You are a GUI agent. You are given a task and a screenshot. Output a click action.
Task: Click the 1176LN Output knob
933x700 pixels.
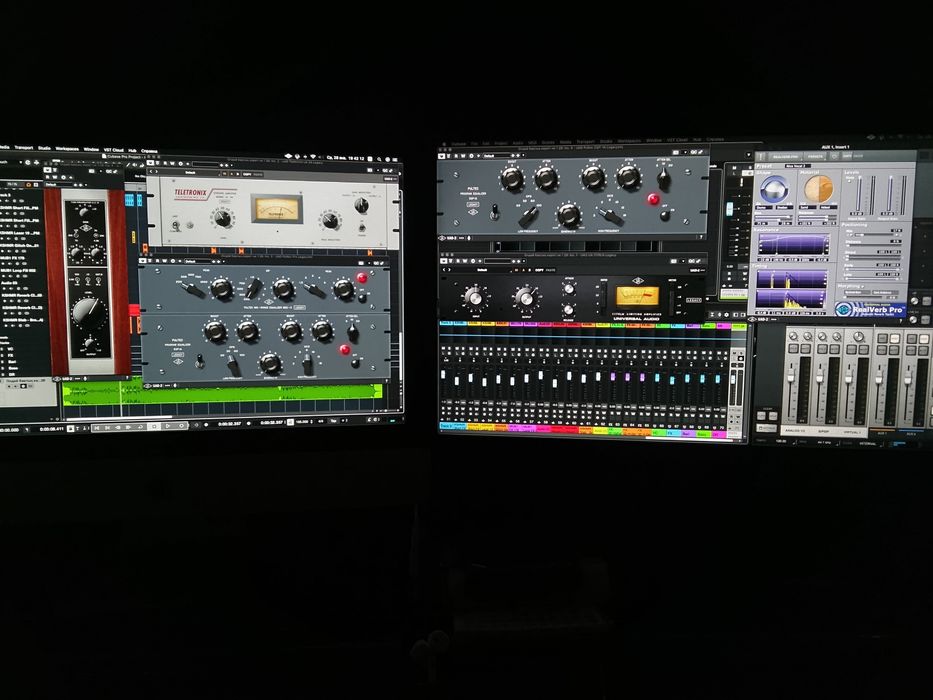tap(526, 296)
